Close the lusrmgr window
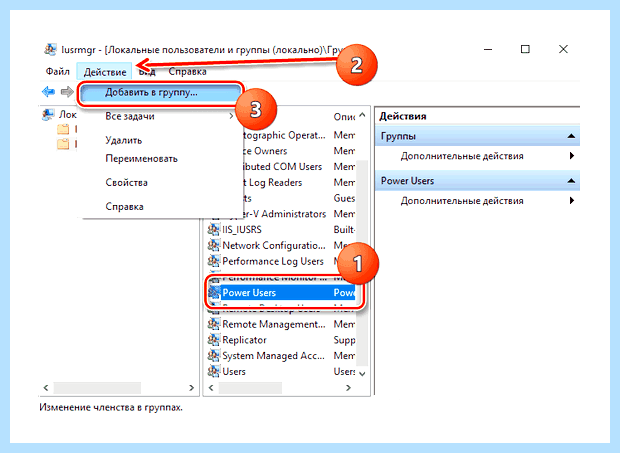The width and height of the screenshot is (620, 453). point(563,49)
